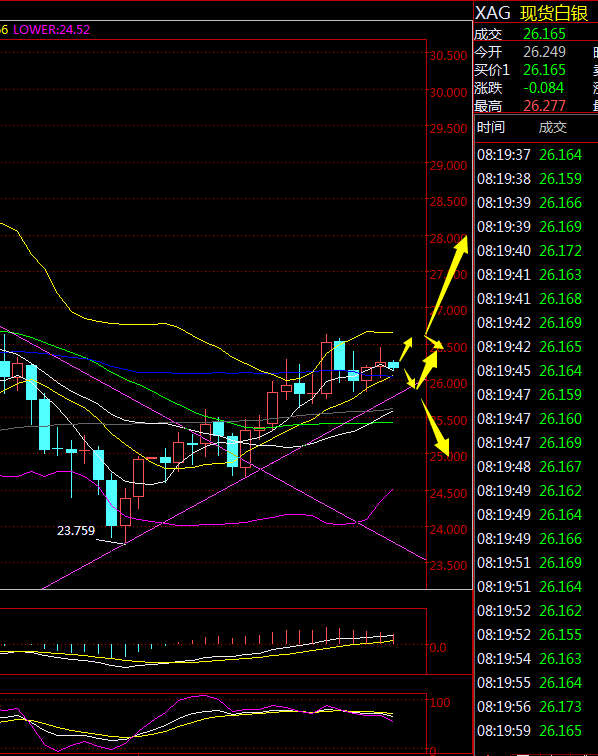The height and width of the screenshot is (756, 598).
Task: Click the 100 oscillator axis label
Action: pyautogui.click(x=440, y=702)
